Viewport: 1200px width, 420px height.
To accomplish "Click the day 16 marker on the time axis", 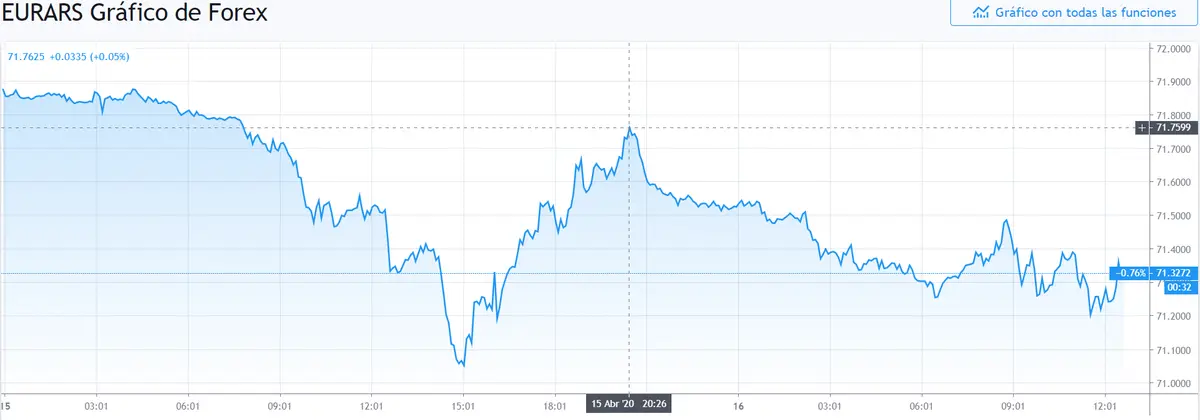I will 736,404.
